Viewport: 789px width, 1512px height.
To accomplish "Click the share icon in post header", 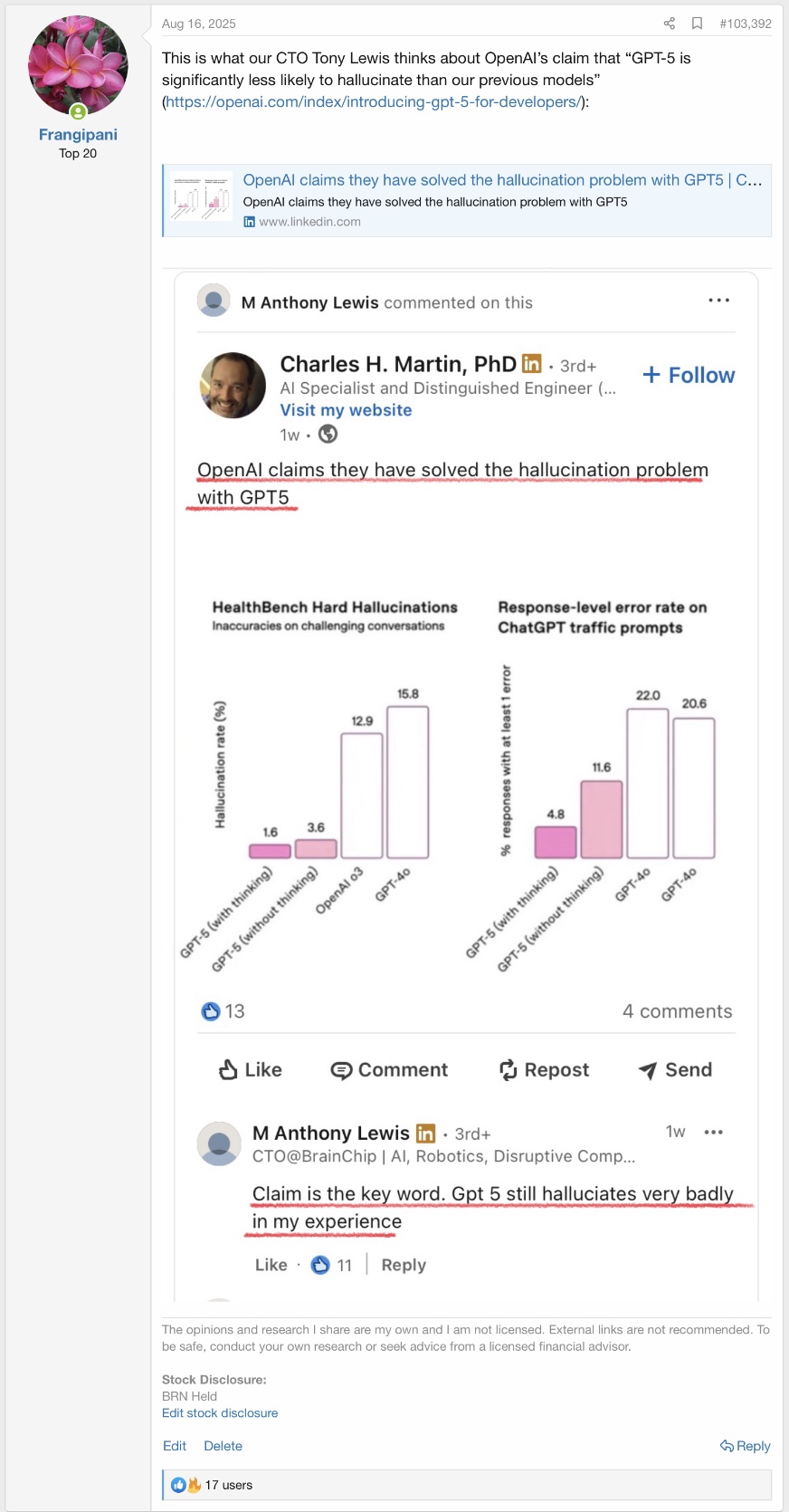I will (x=670, y=24).
